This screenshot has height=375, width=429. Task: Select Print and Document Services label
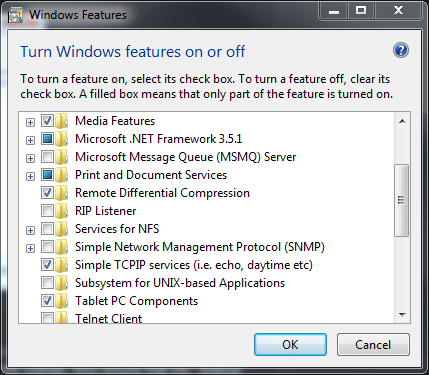point(151,175)
